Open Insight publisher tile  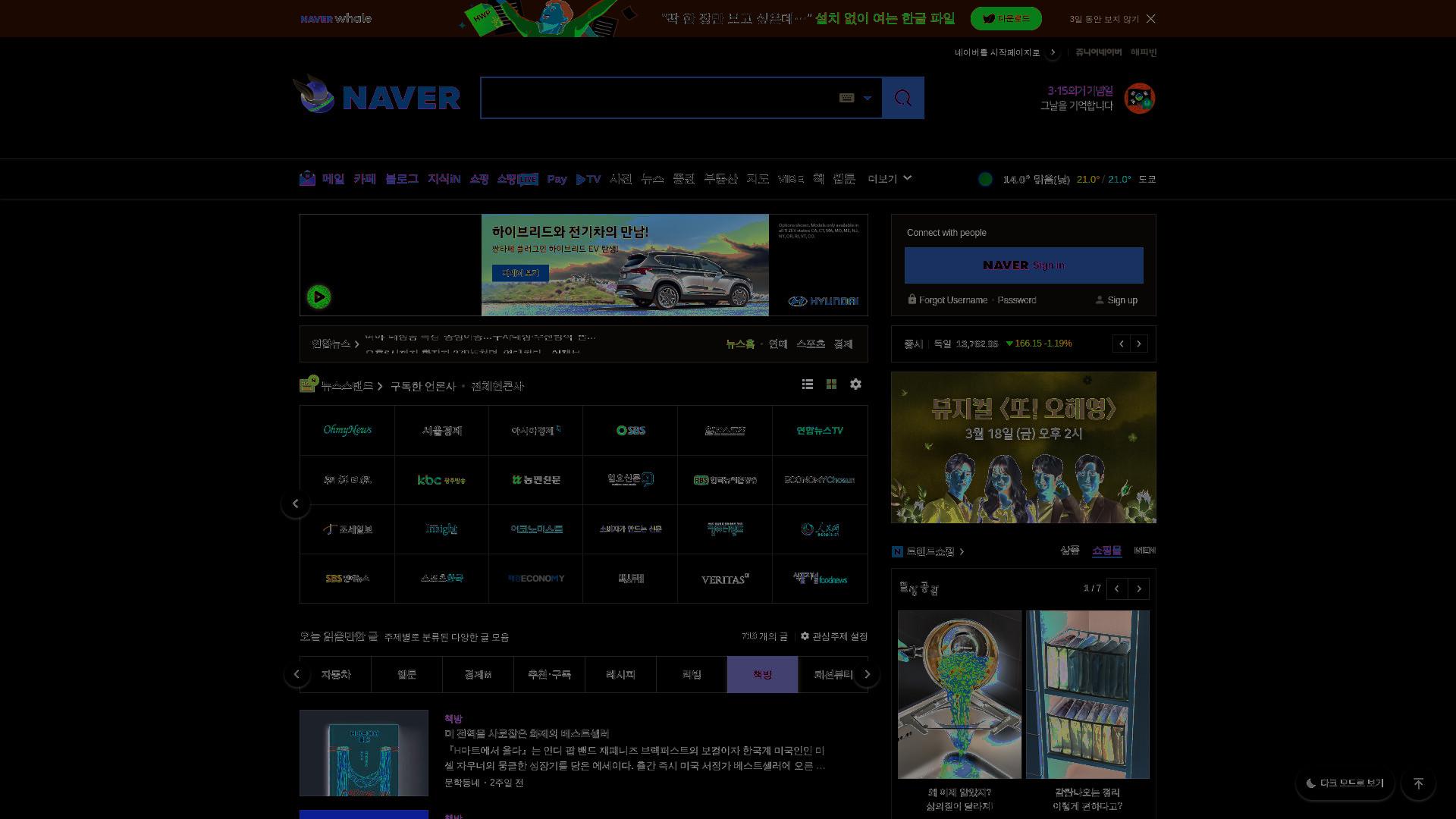441,529
